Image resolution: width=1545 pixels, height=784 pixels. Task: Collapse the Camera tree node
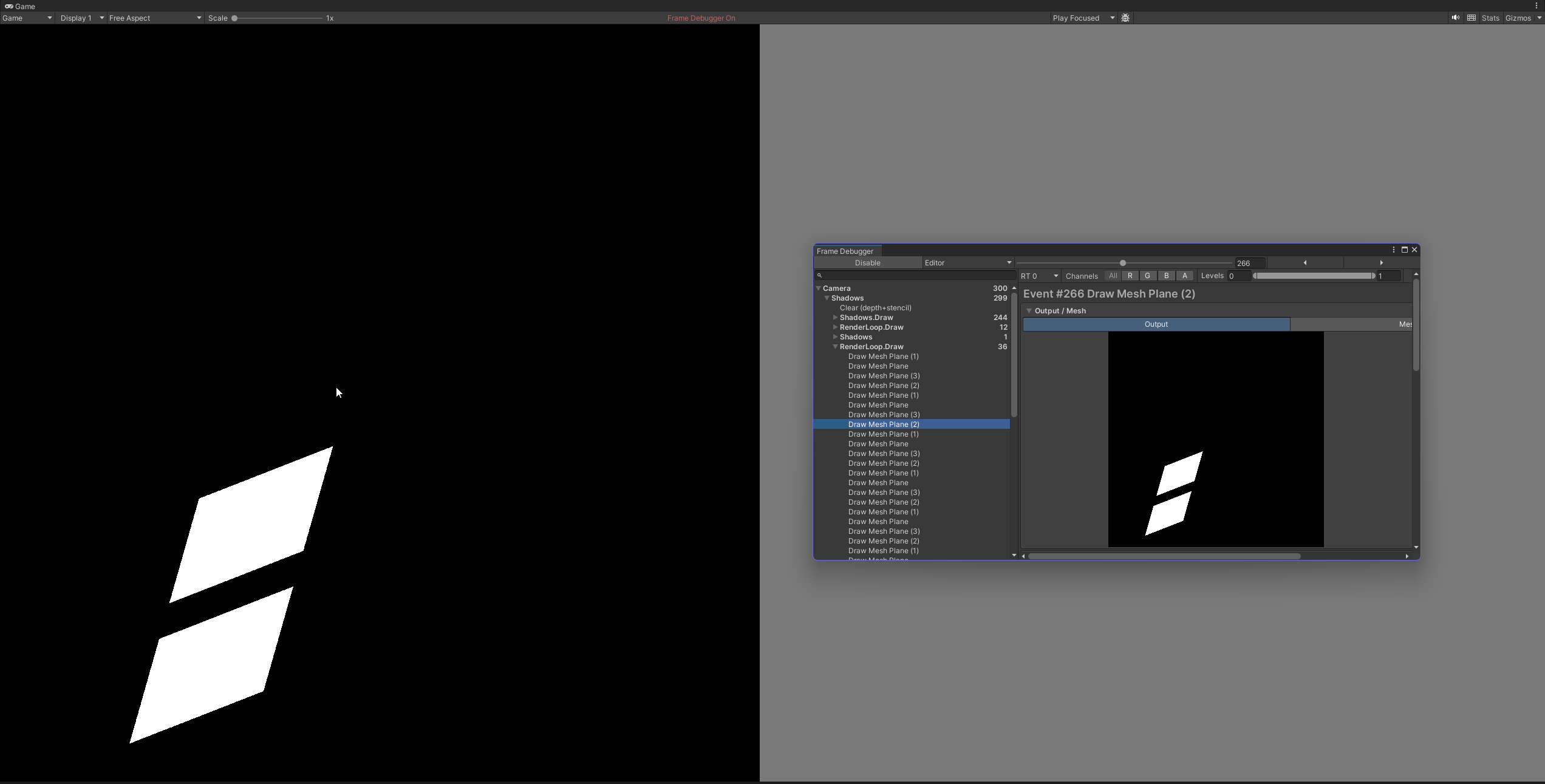[x=819, y=288]
